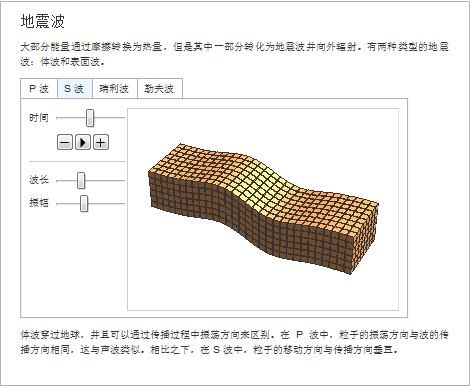Click the play button under the time slider
The image size is (470, 387).
coord(83,143)
